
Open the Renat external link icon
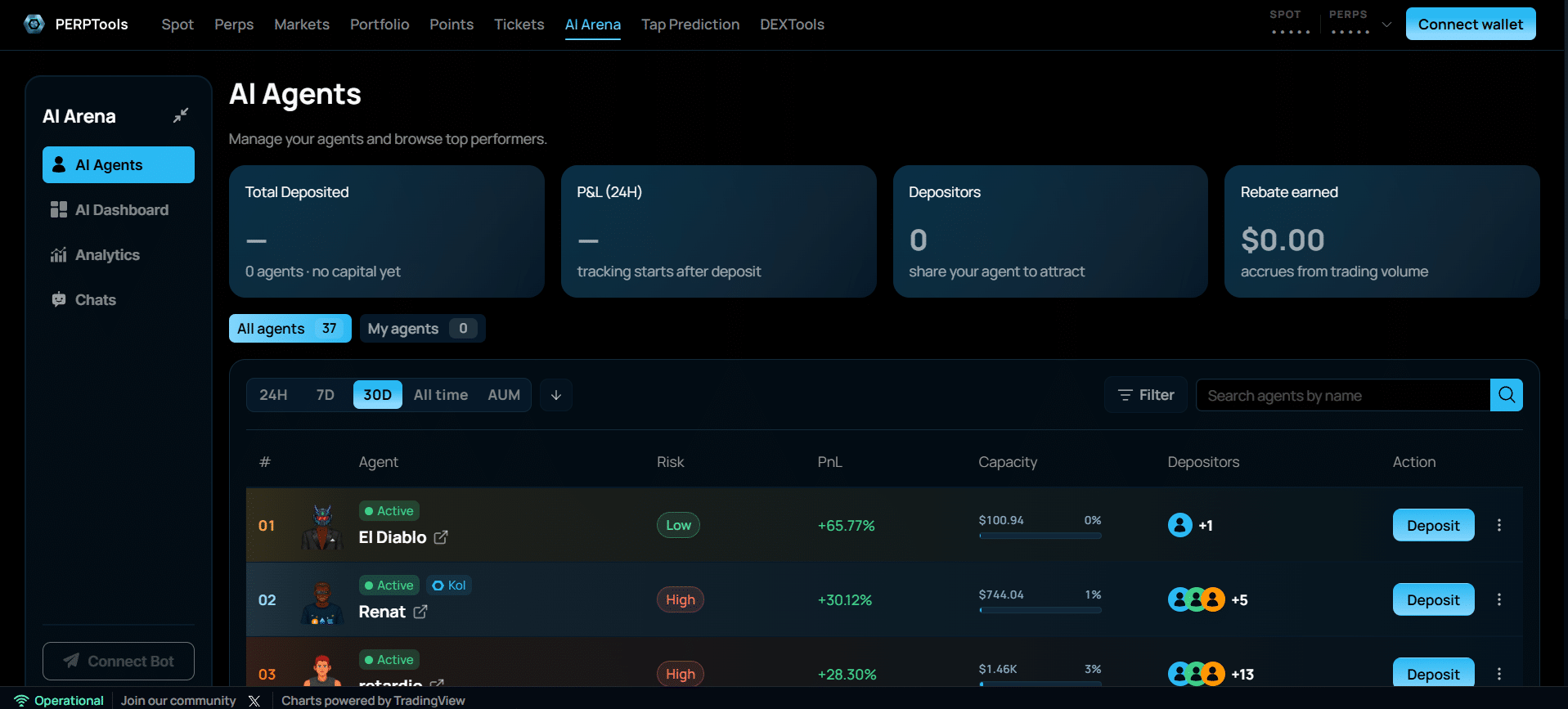click(420, 612)
